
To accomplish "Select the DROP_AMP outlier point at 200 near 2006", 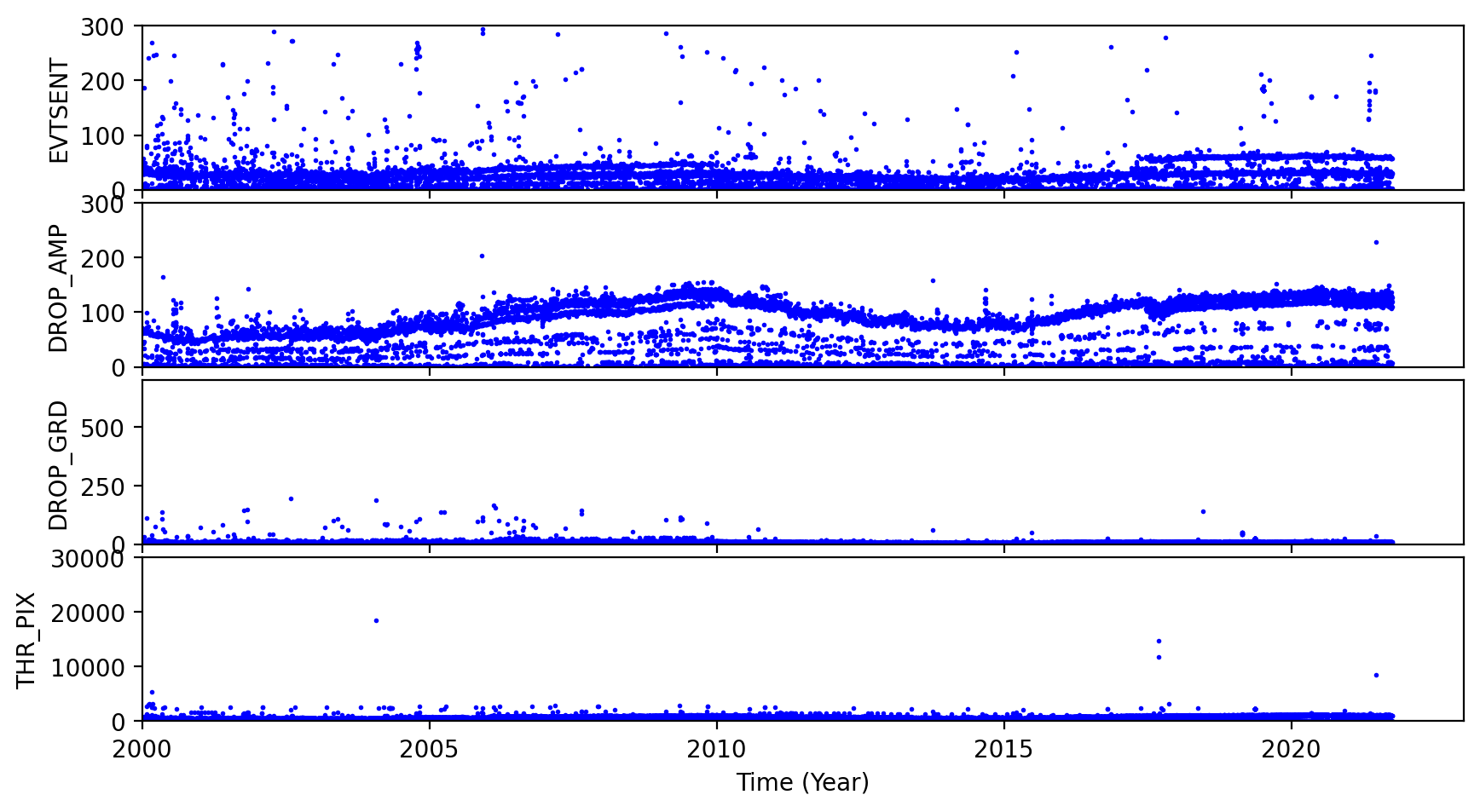I will click(482, 256).
